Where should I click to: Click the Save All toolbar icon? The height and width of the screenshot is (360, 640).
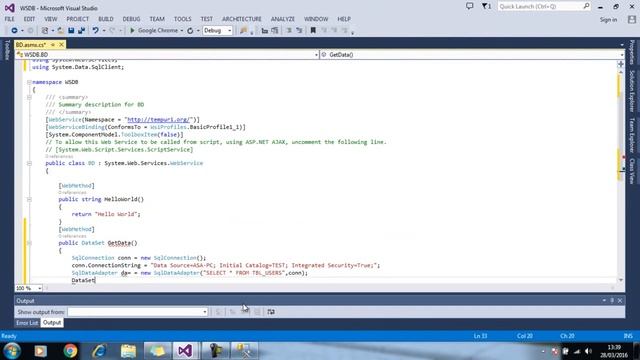point(81,31)
